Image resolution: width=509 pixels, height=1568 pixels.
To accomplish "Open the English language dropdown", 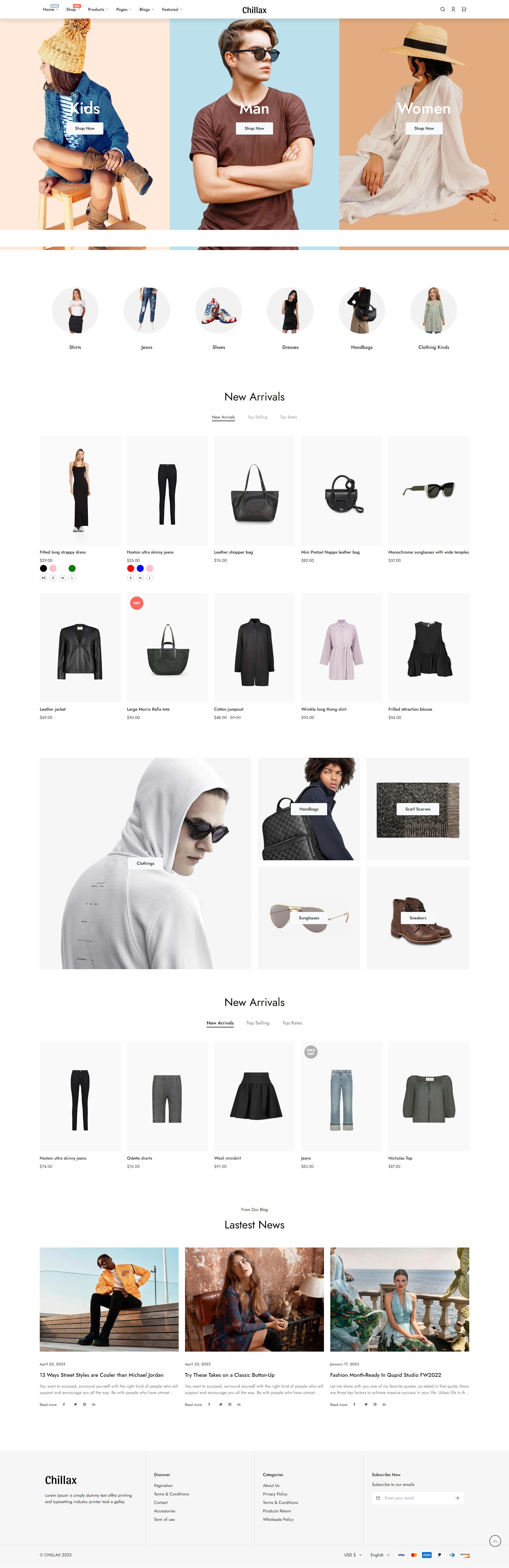I will [x=380, y=1554].
